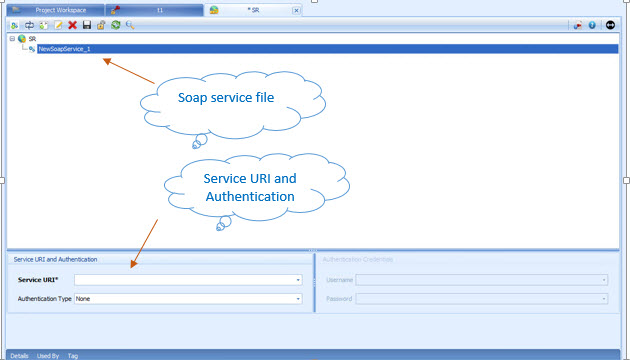Click the NewSoapService_1 row icon
This screenshot has height=360, width=630.
32,49
